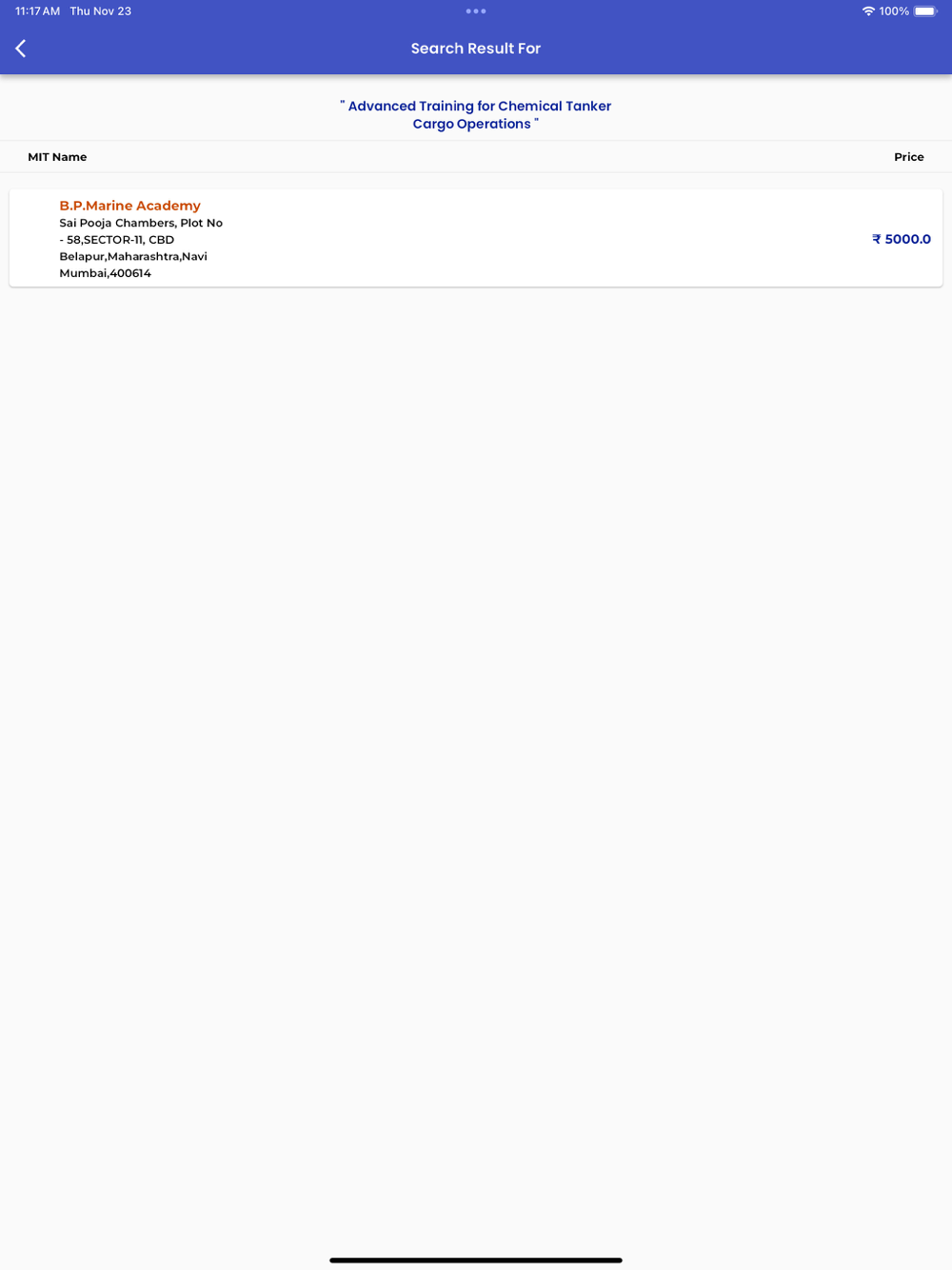Tap the Search Result For title
952x1270 pixels.
pos(476,49)
